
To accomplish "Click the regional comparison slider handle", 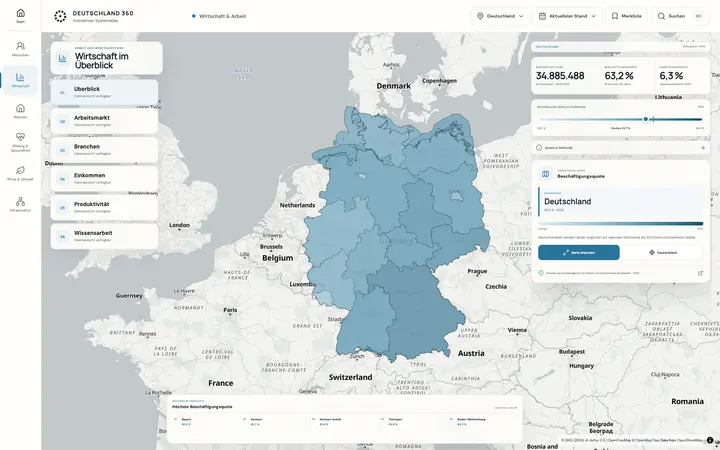I will click(x=646, y=119).
